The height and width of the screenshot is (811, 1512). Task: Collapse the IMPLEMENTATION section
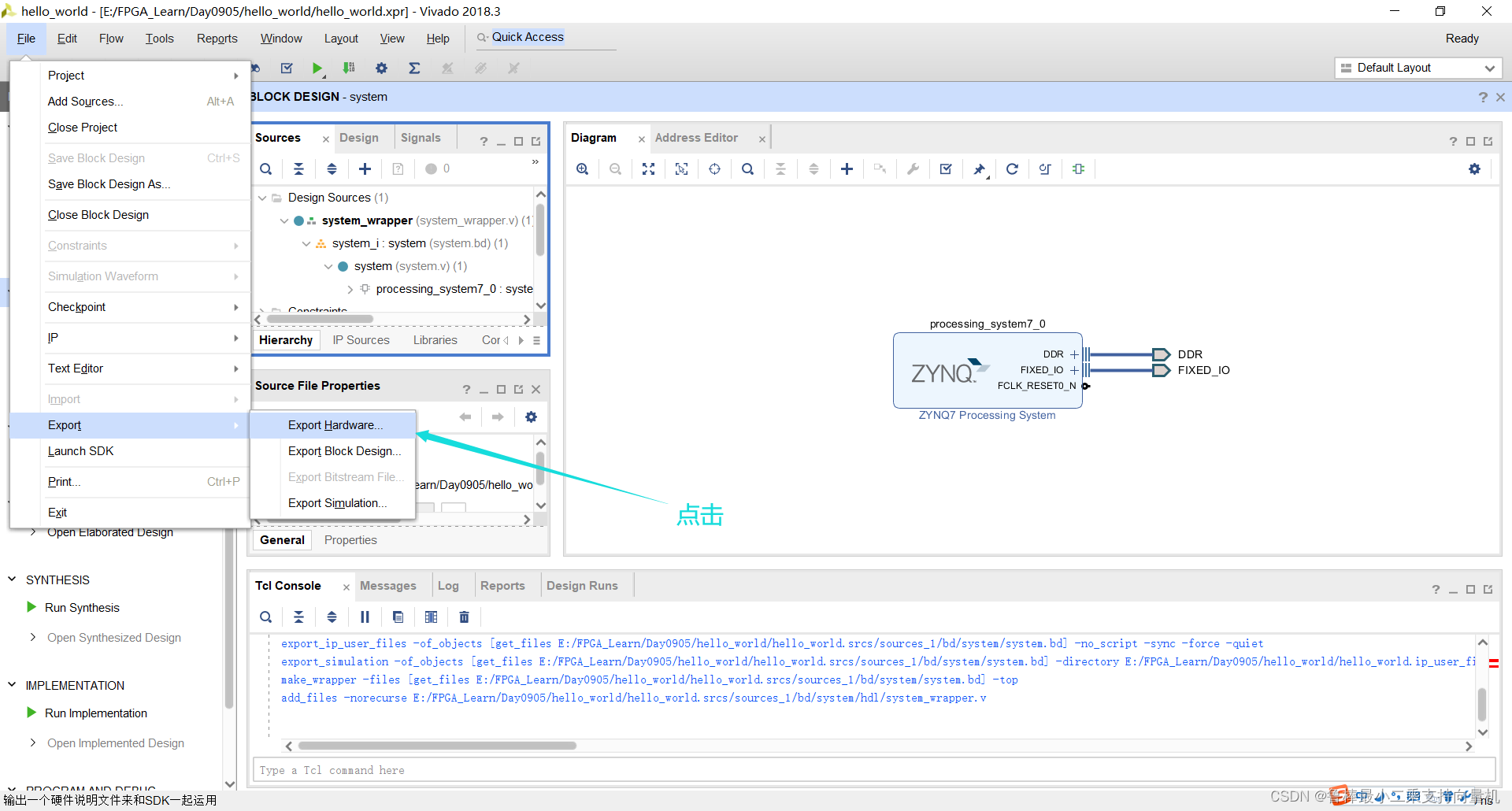coord(12,685)
